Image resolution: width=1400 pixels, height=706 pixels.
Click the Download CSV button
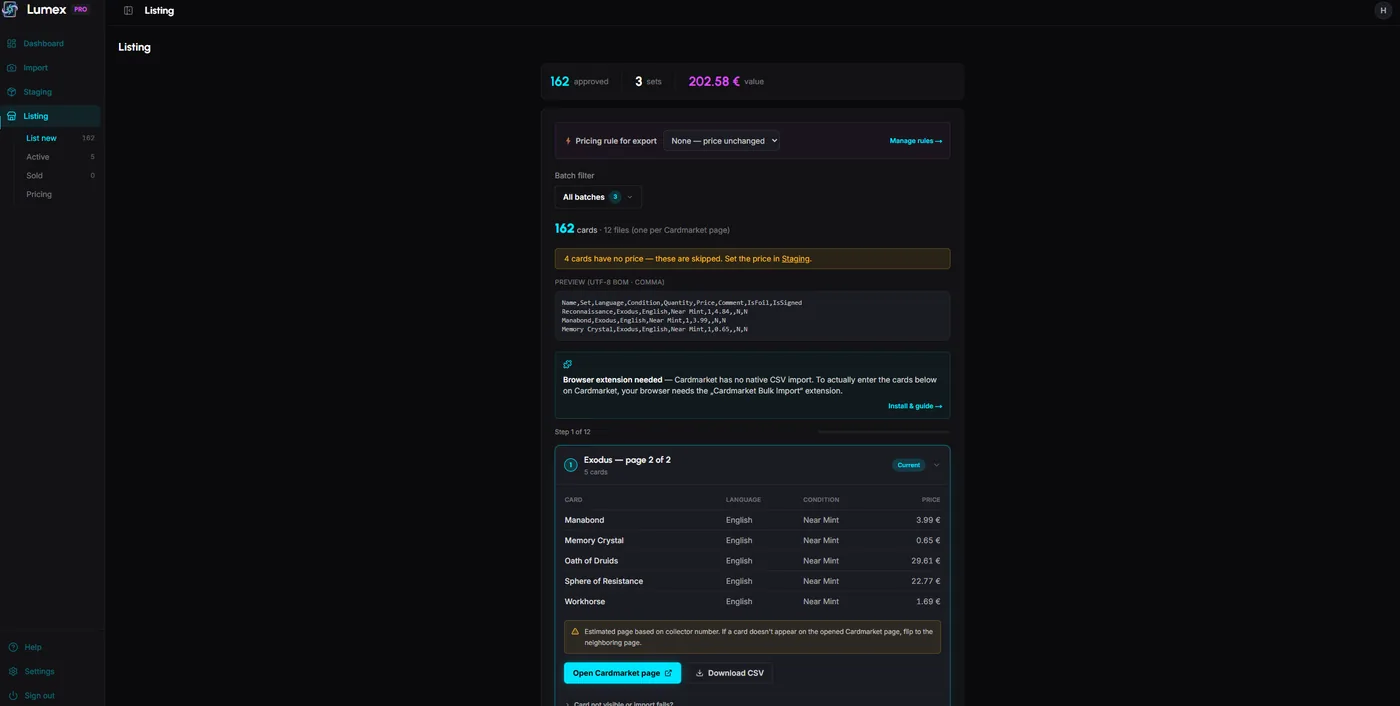point(729,673)
